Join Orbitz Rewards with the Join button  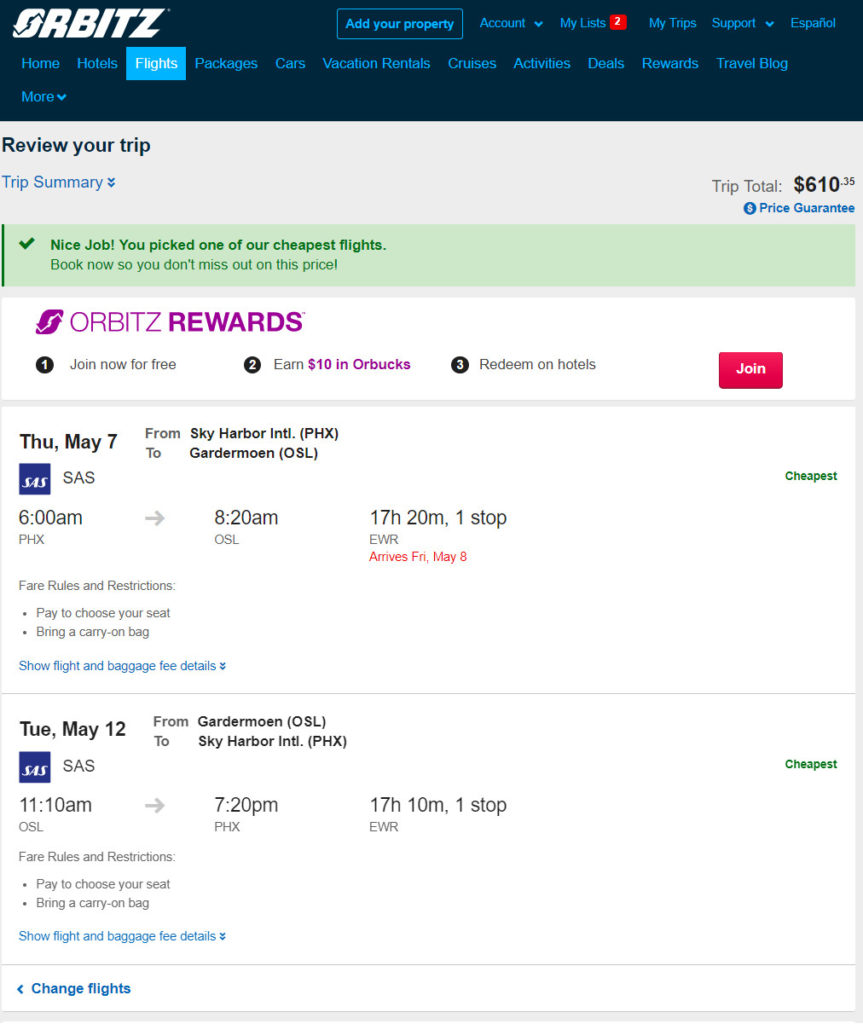tap(751, 370)
